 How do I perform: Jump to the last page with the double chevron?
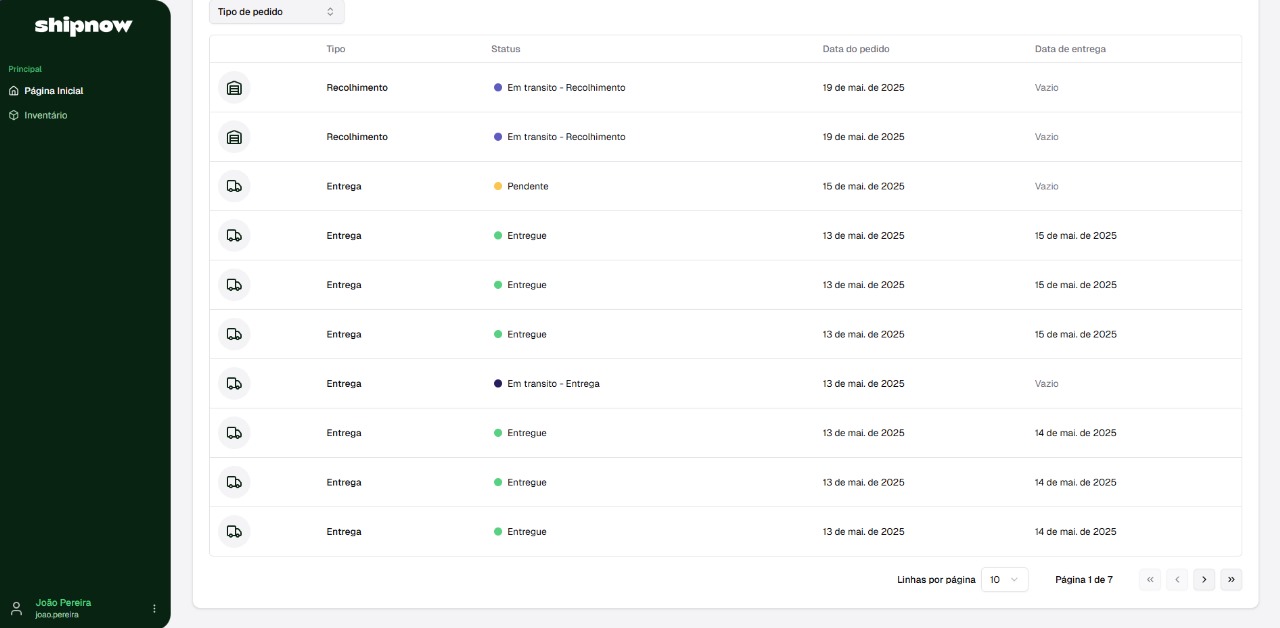(1231, 579)
